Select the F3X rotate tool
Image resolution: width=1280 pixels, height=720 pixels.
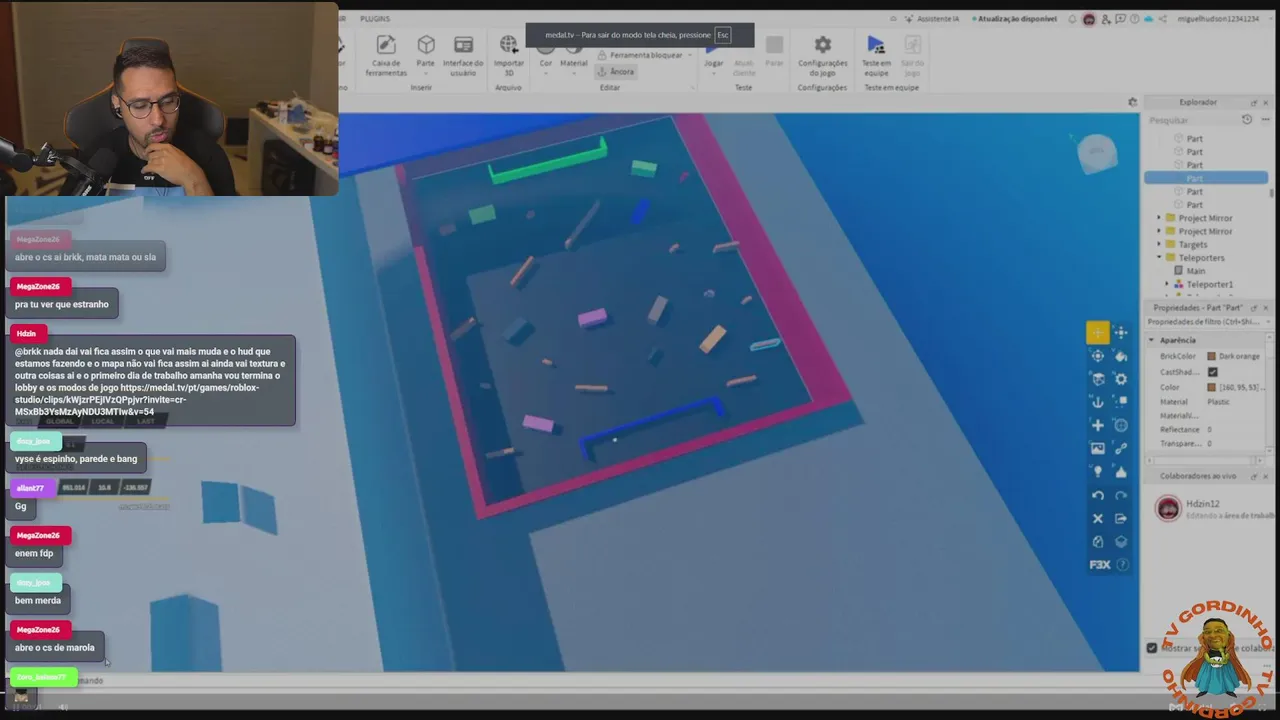[1098, 356]
